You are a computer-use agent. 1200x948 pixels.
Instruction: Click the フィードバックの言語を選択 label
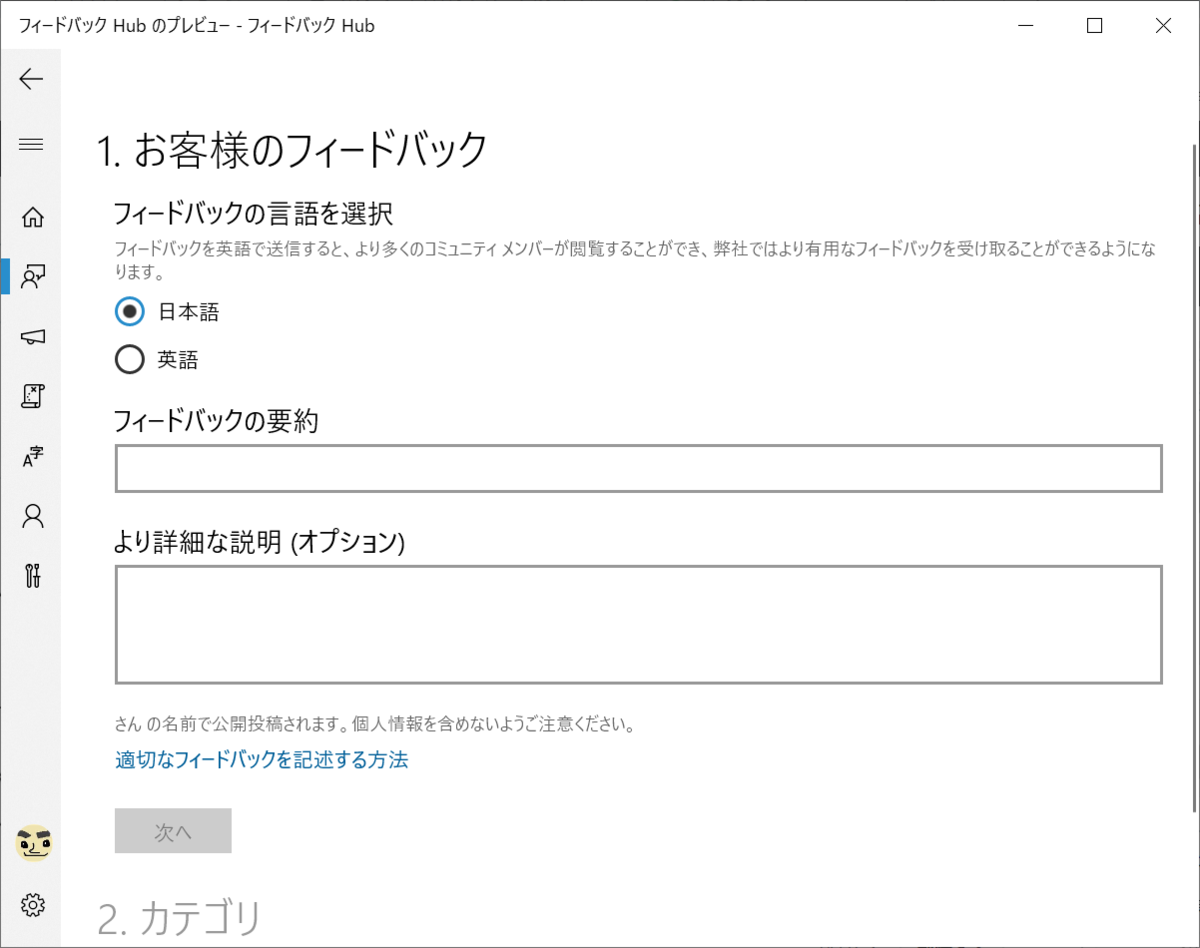254,213
